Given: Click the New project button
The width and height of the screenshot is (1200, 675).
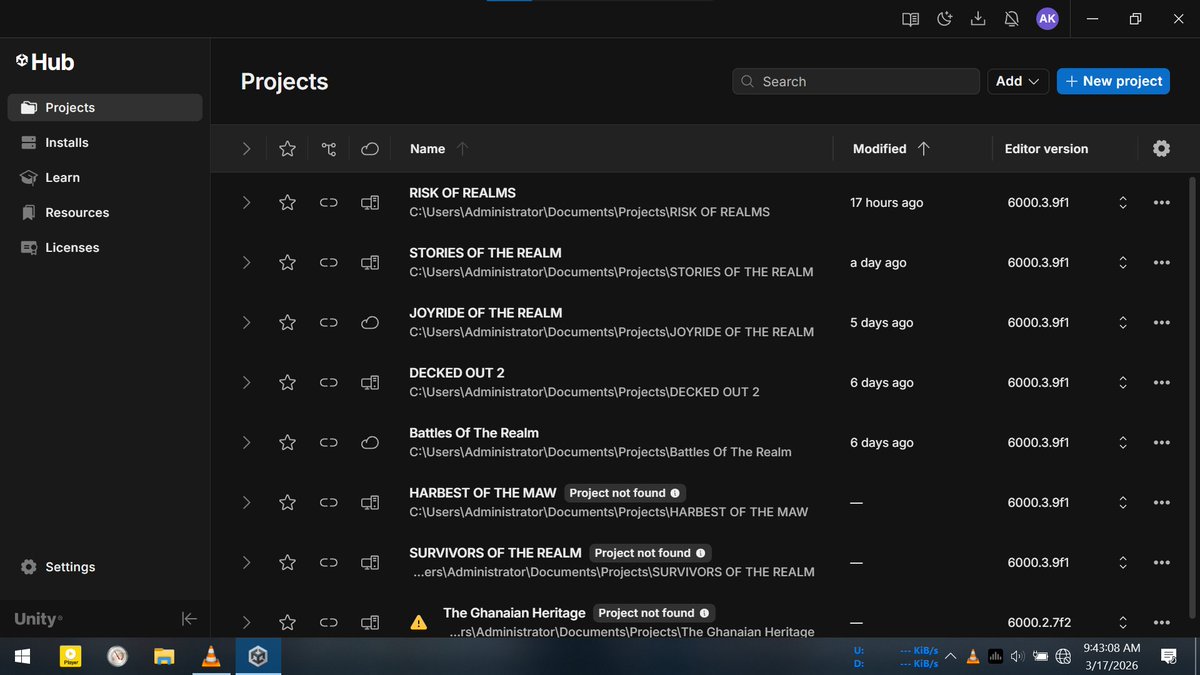Looking at the screenshot, I should click(x=1114, y=81).
